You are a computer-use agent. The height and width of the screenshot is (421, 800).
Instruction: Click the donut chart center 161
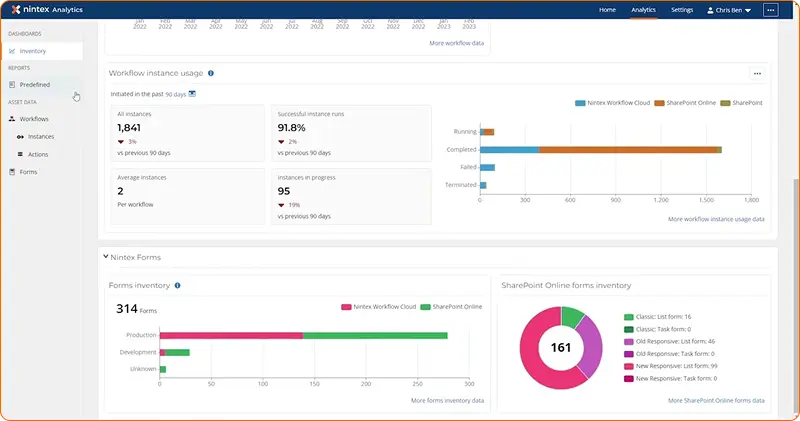[561, 348]
